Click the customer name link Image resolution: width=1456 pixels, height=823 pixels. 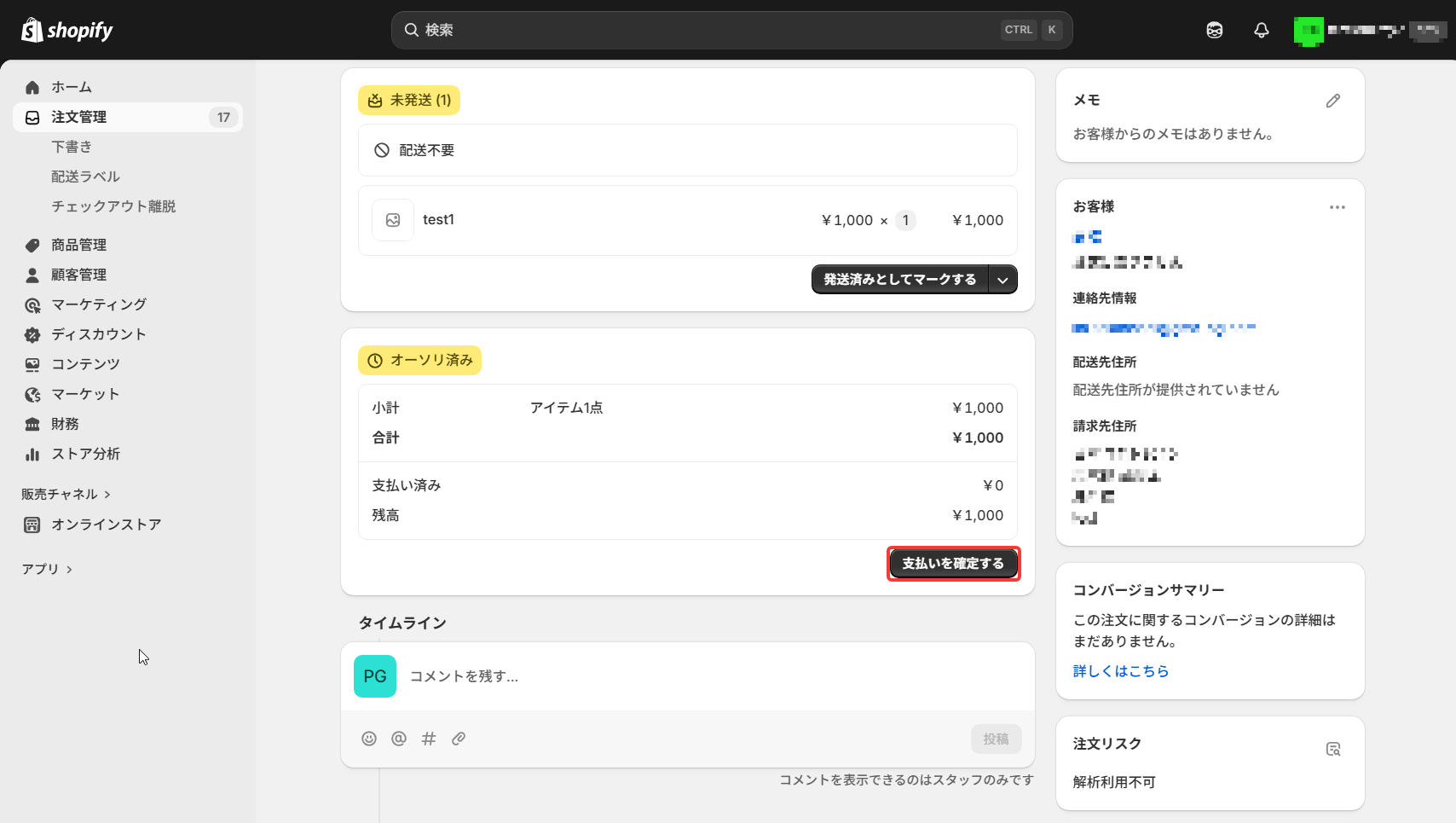[1087, 236]
